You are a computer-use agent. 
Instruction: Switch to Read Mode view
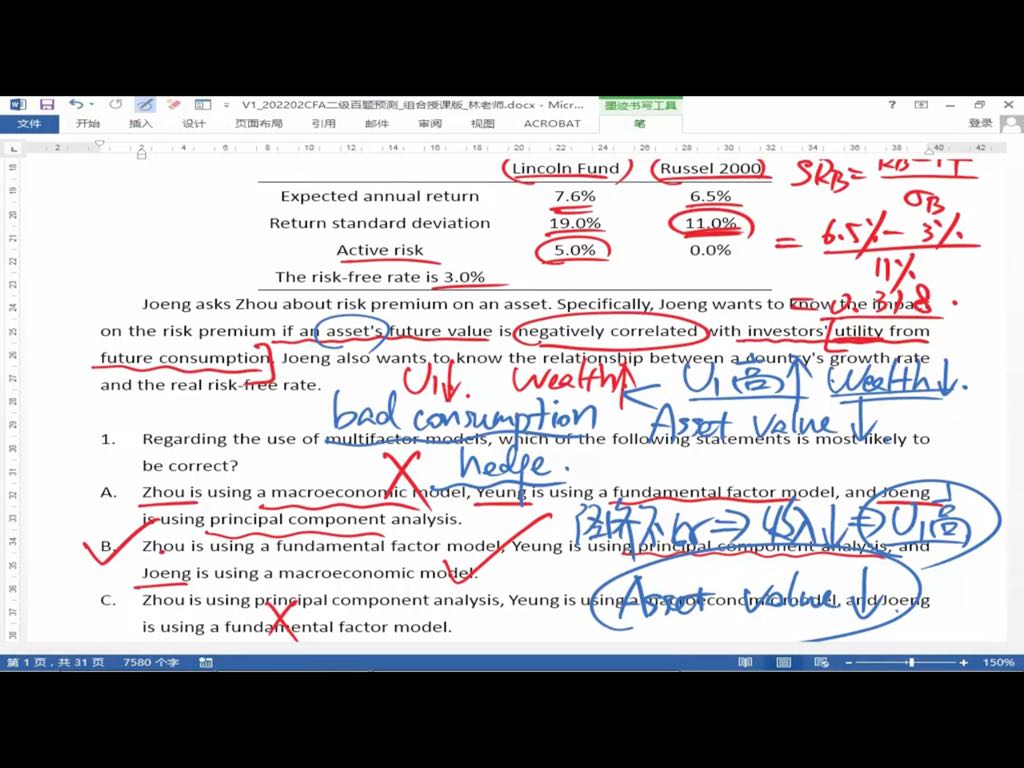745,662
